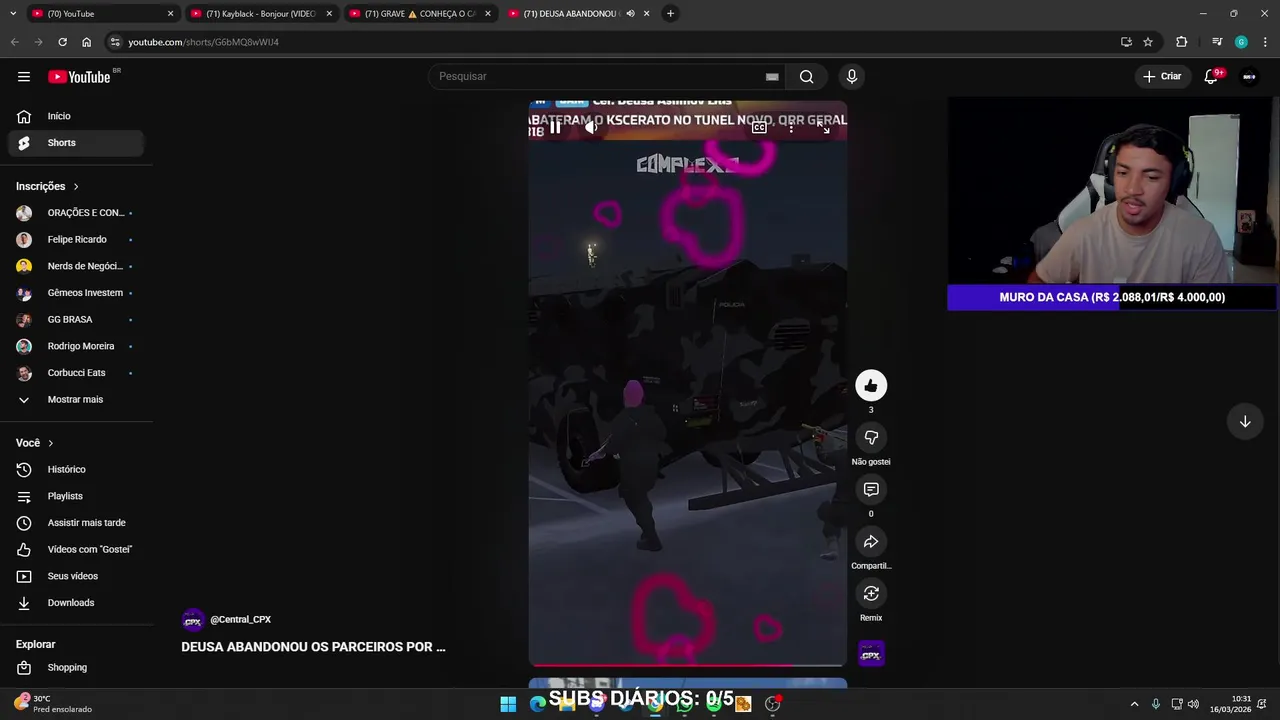The width and height of the screenshot is (1280, 720).
Task: Remix this Short
Action: (871, 593)
